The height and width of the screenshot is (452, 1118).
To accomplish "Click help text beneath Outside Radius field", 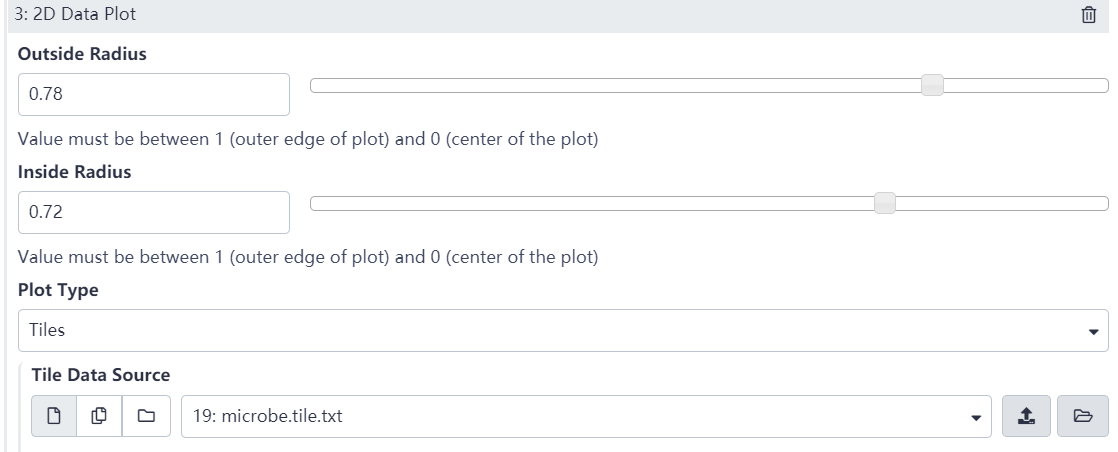I will [x=308, y=139].
